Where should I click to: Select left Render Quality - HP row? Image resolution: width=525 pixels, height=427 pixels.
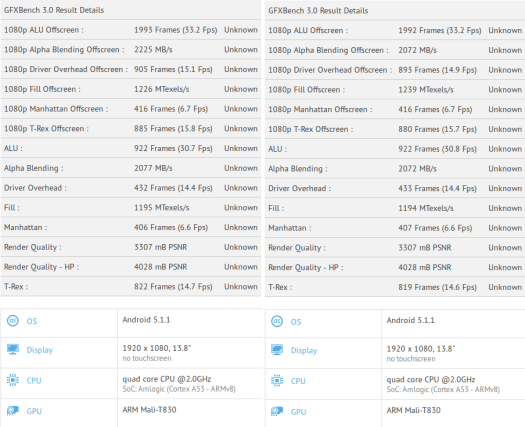[x=131, y=267]
